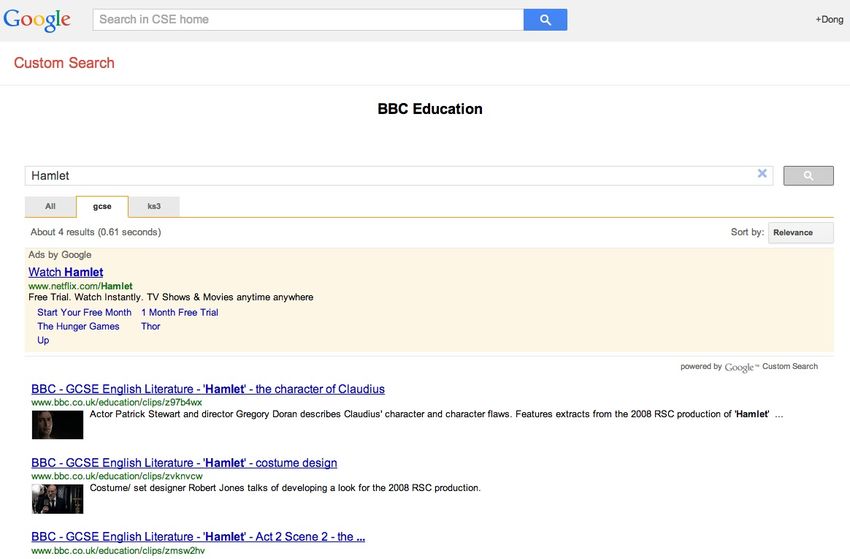Open the character of Claudius result
The width and height of the screenshot is (850, 559).
(208, 389)
